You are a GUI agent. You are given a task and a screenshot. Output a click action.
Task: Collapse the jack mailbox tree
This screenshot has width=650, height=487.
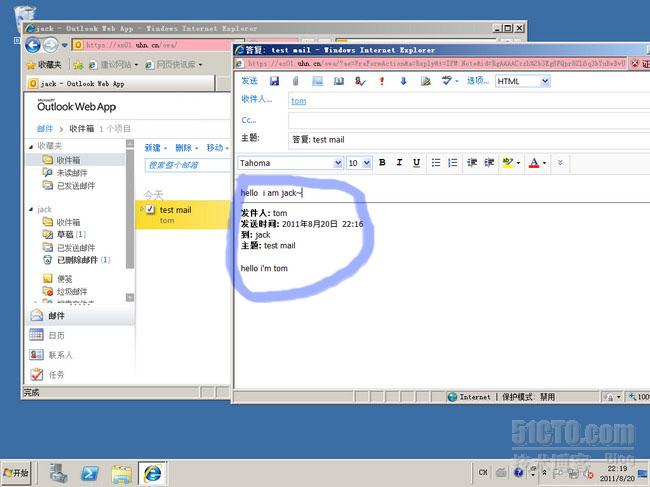coord(31,209)
